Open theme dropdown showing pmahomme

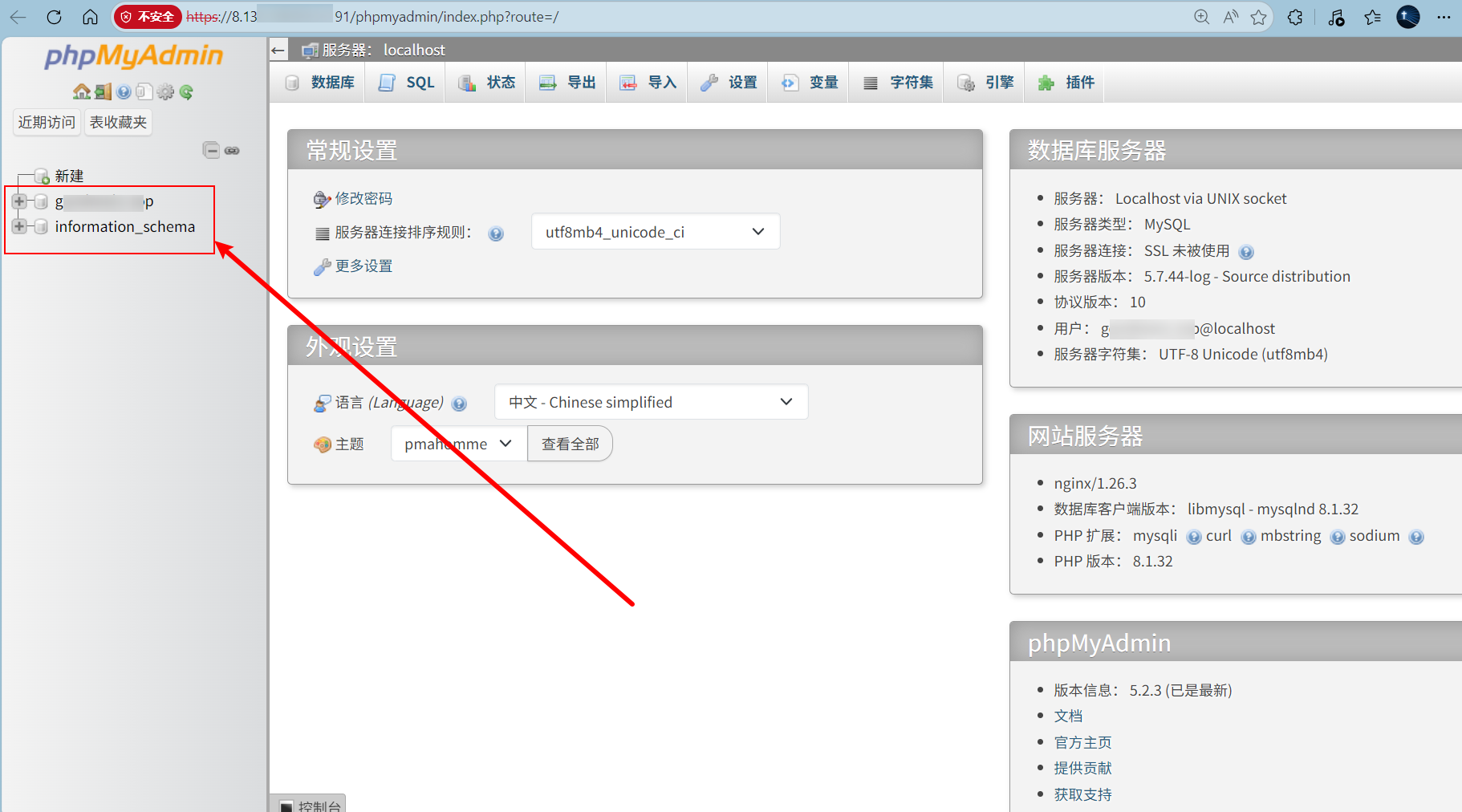tap(459, 444)
